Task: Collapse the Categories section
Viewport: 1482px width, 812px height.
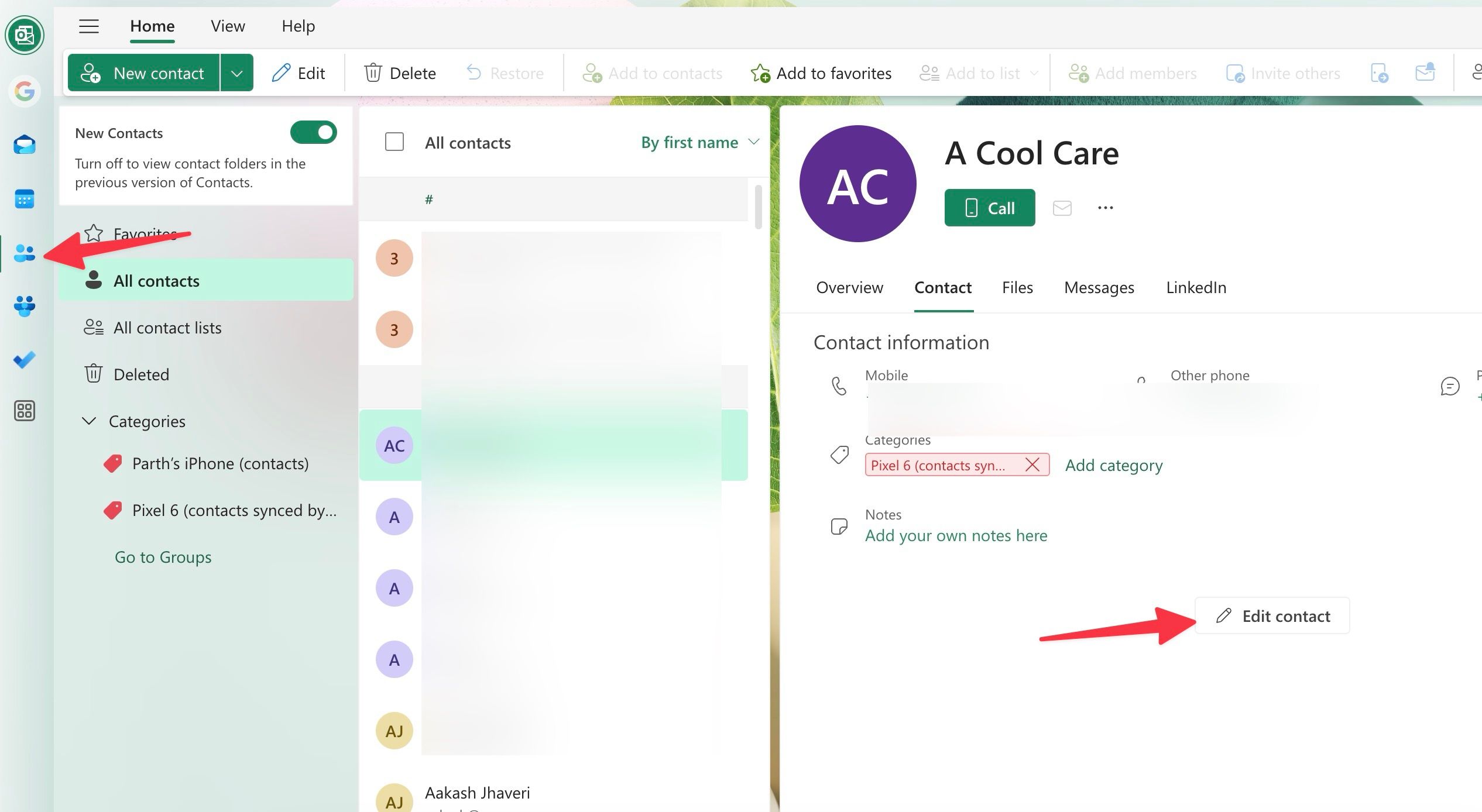Action: point(89,421)
